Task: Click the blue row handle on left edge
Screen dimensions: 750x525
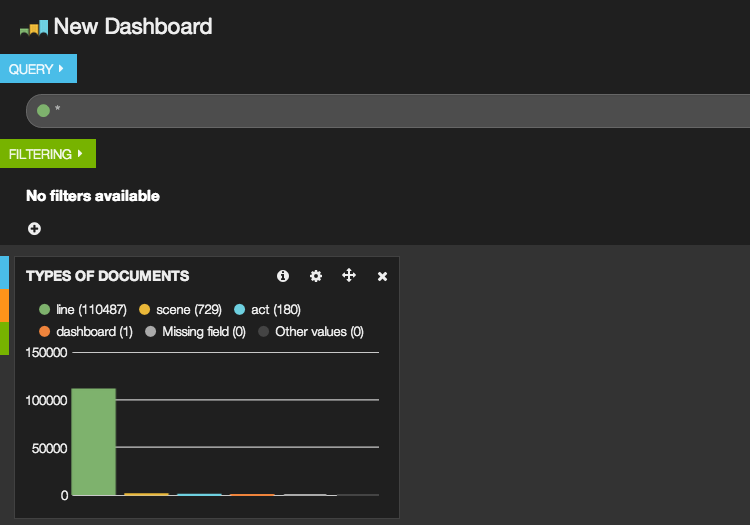Action: (x=4, y=273)
